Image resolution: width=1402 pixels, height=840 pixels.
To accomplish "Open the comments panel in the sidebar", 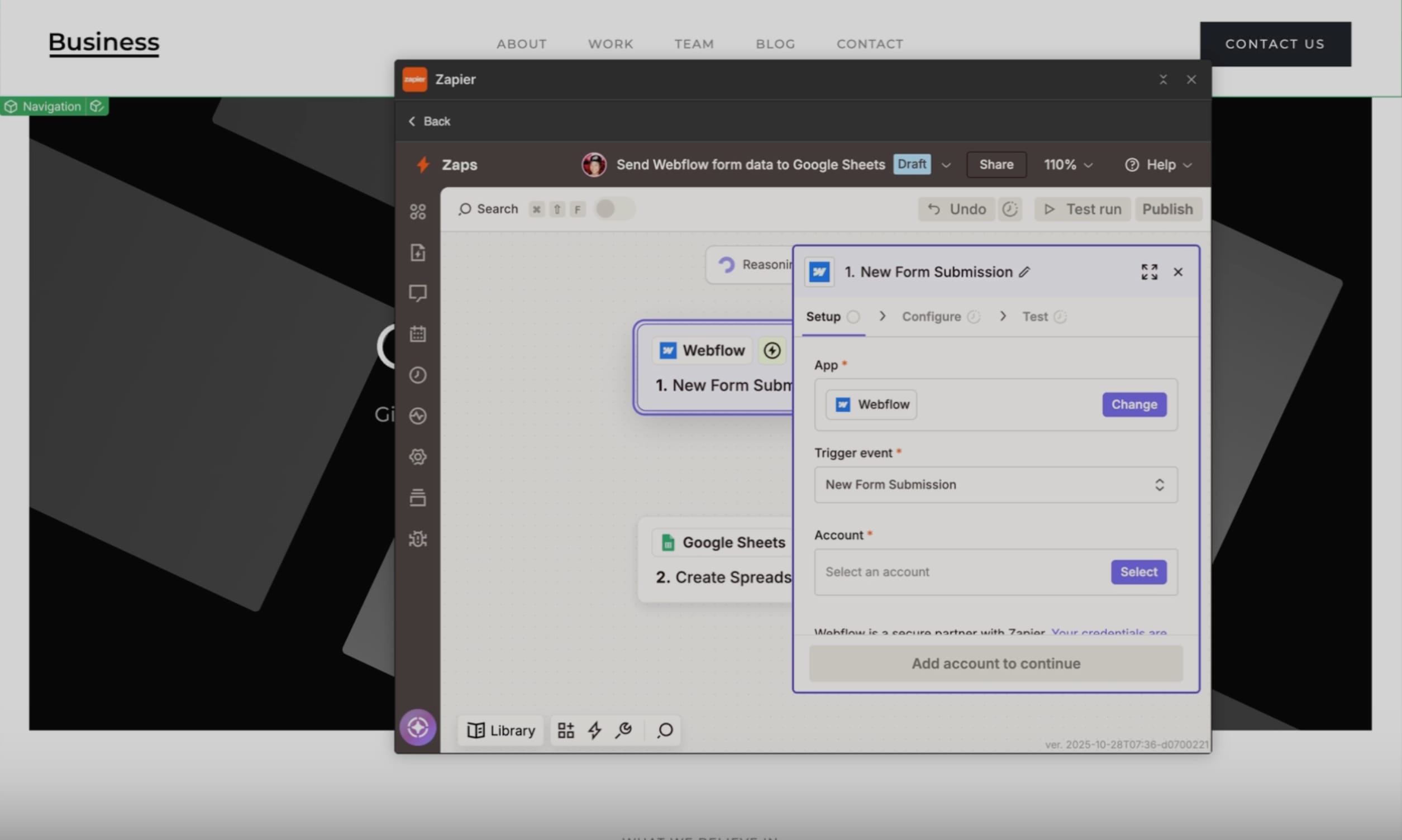I will coord(418,293).
